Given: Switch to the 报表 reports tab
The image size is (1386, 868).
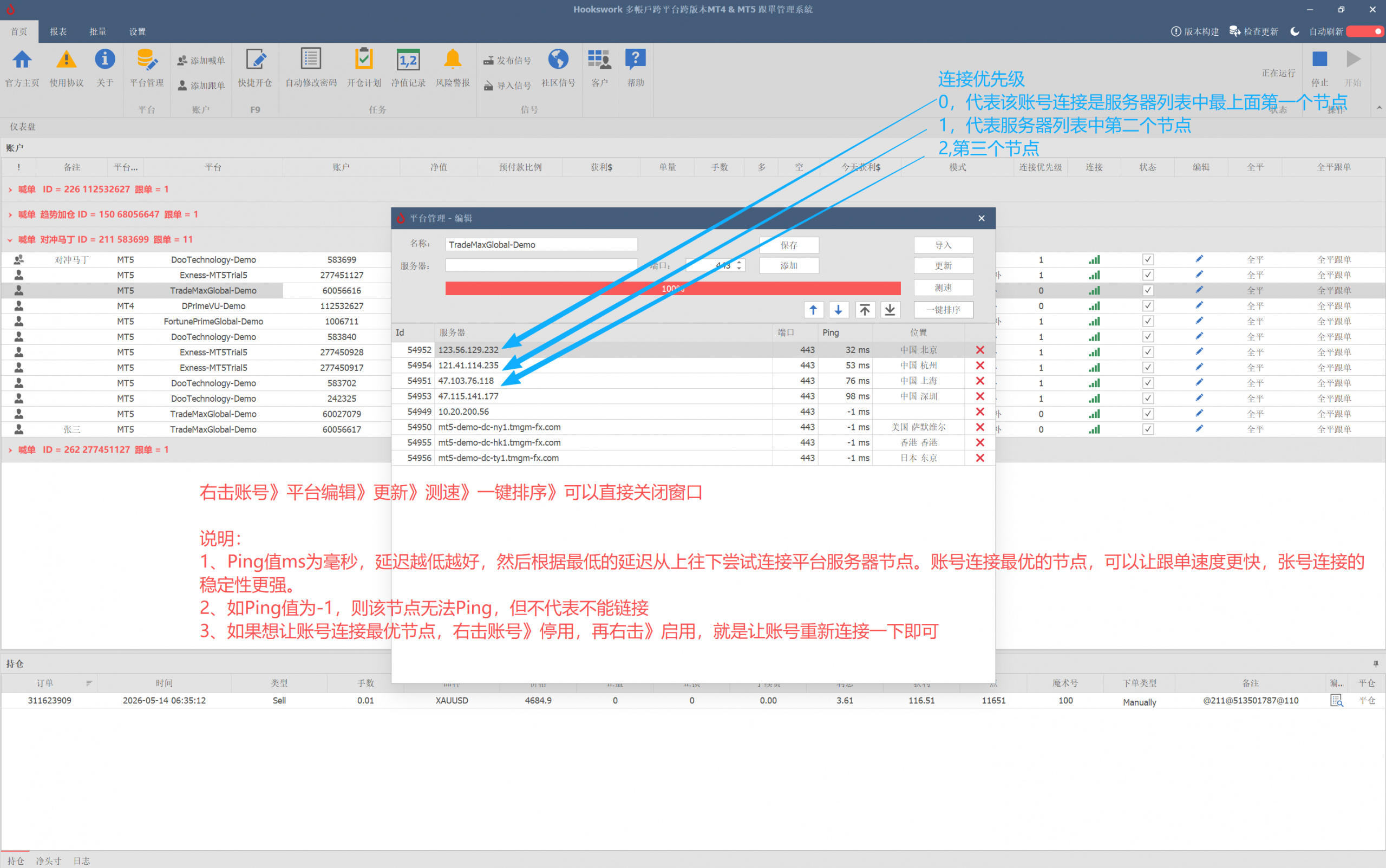Looking at the screenshot, I should (x=58, y=31).
